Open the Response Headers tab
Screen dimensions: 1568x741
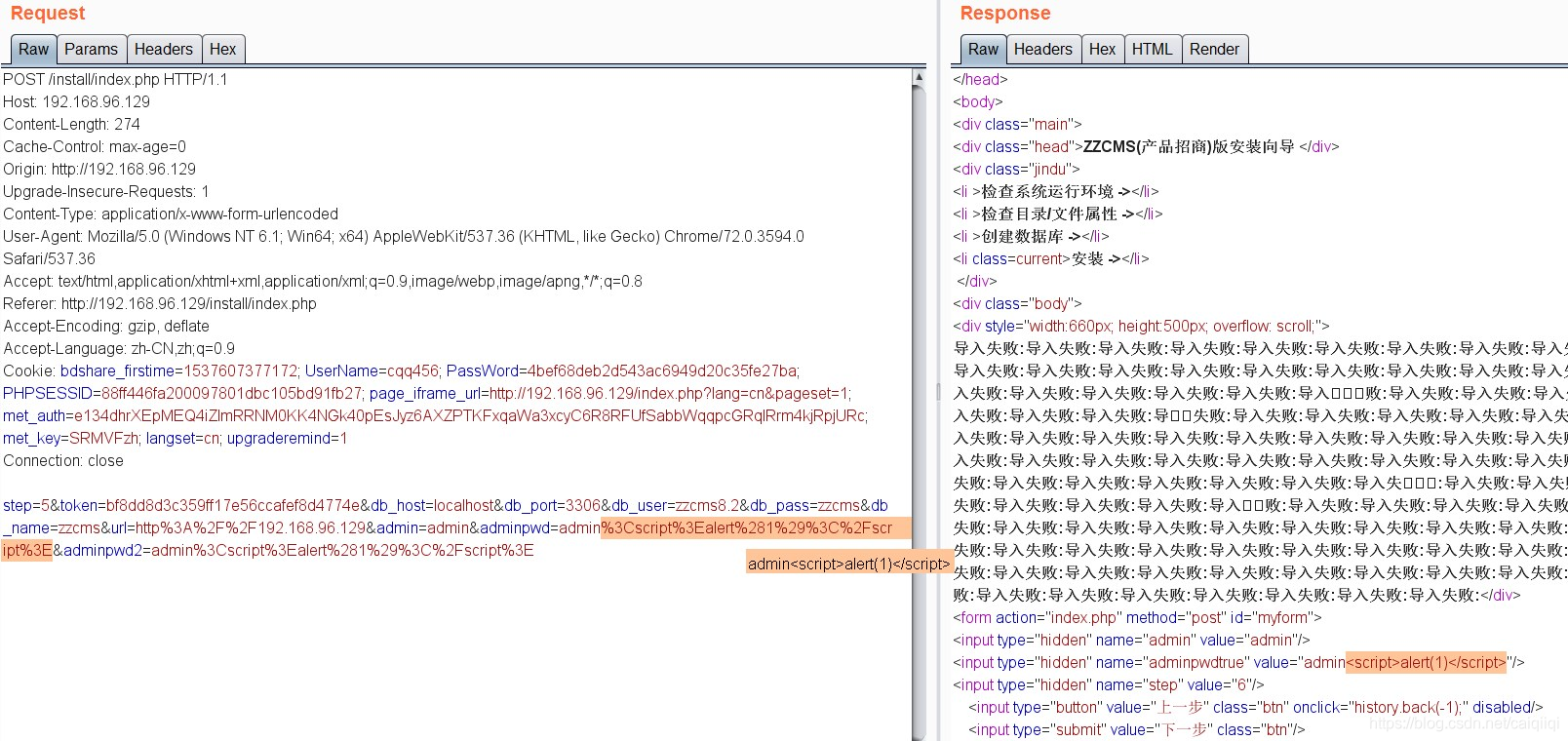pos(1043,49)
